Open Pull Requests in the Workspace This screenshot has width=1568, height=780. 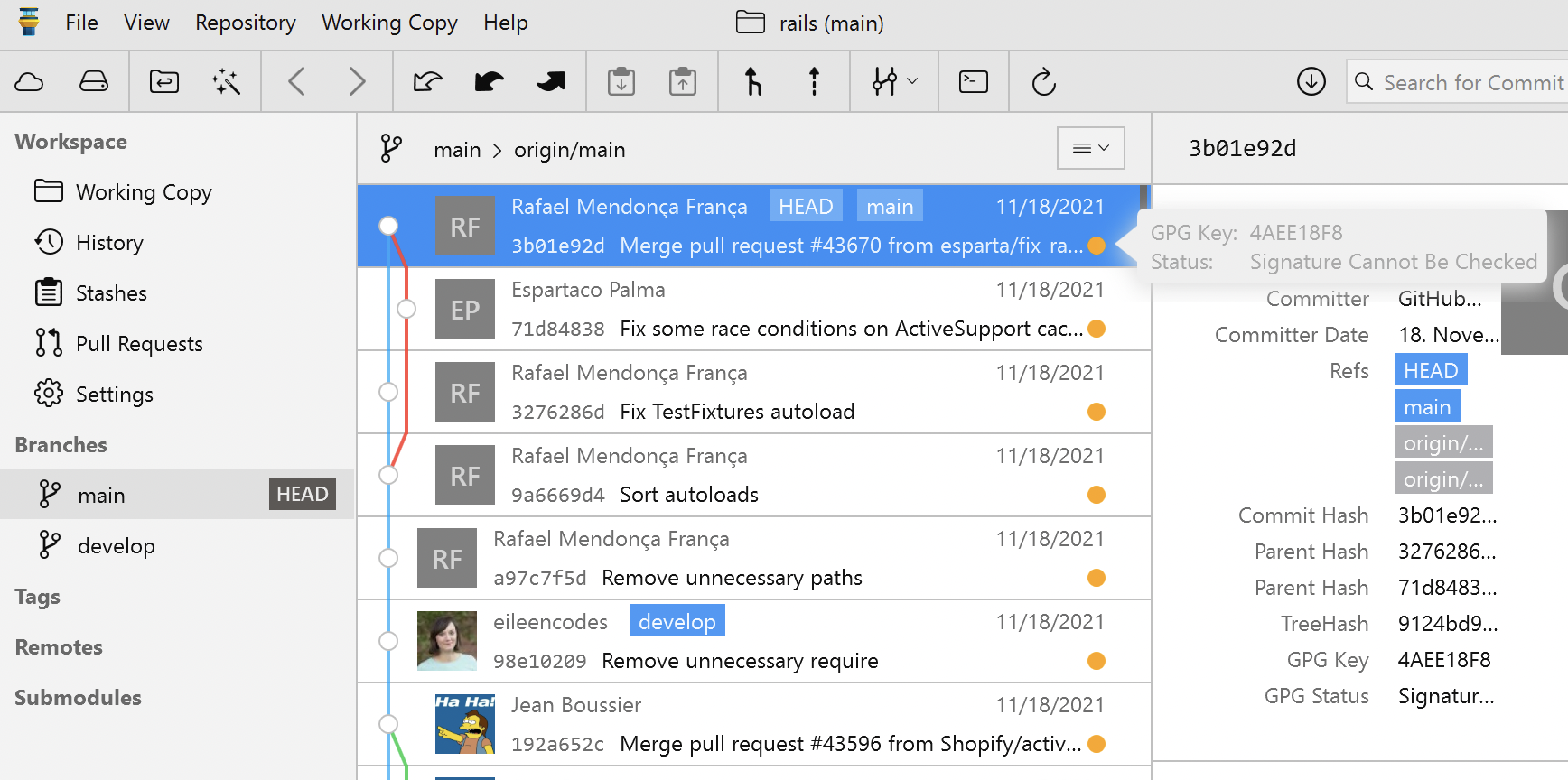tap(139, 344)
